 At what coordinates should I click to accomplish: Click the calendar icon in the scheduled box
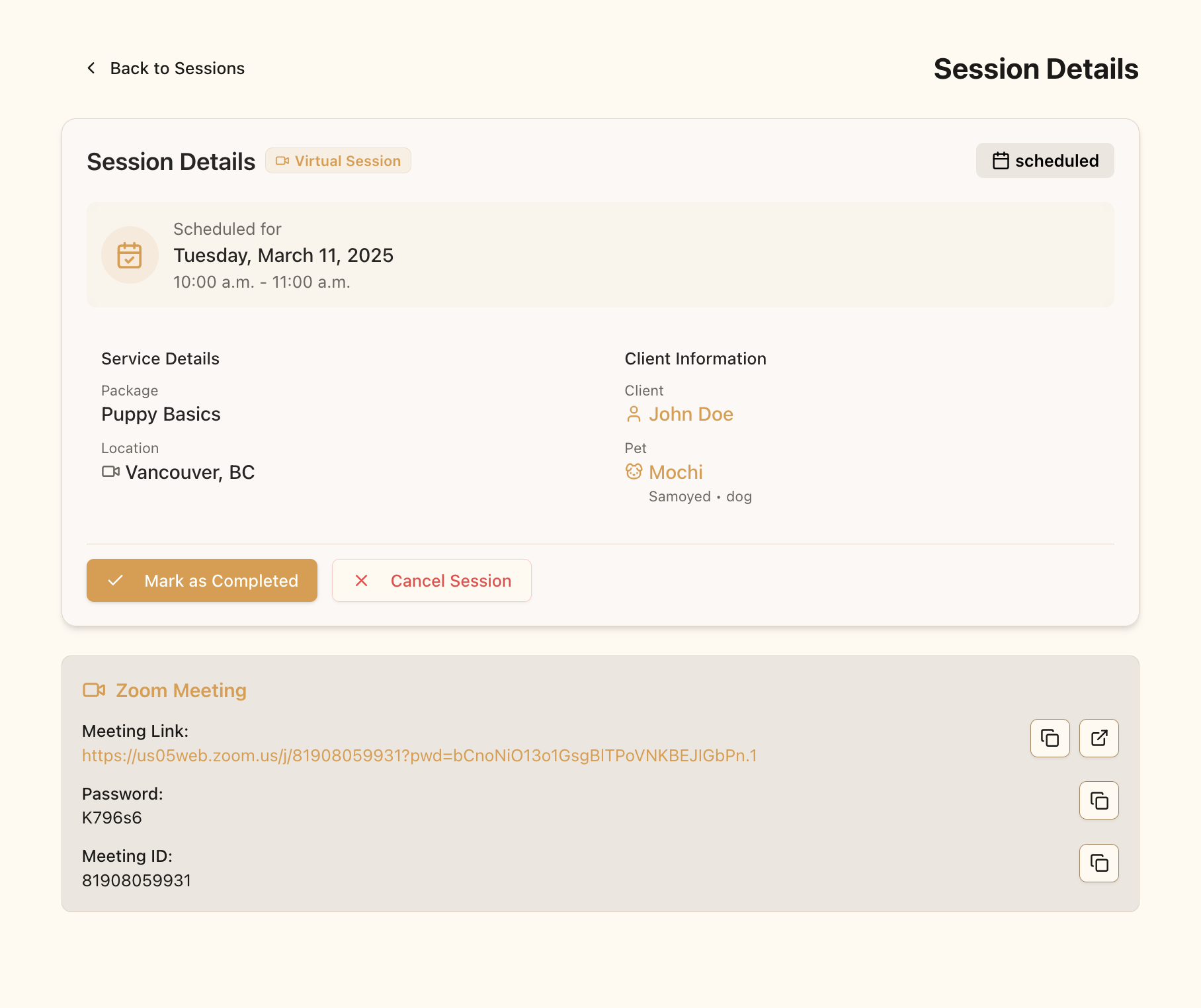(130, 255)
